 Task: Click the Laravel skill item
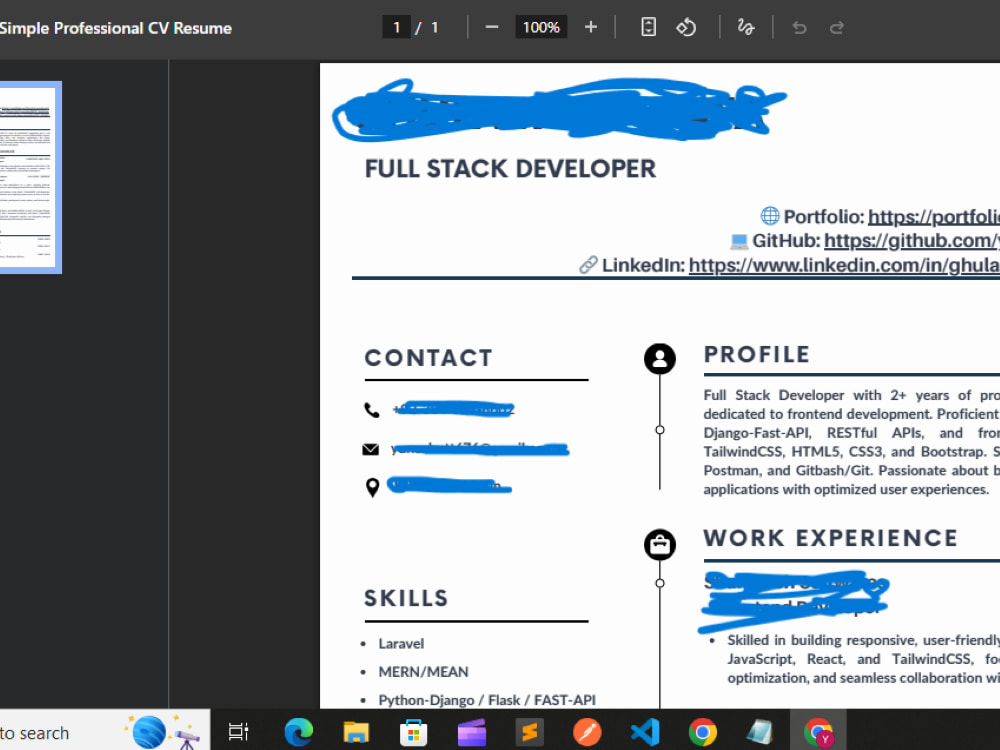401,643
